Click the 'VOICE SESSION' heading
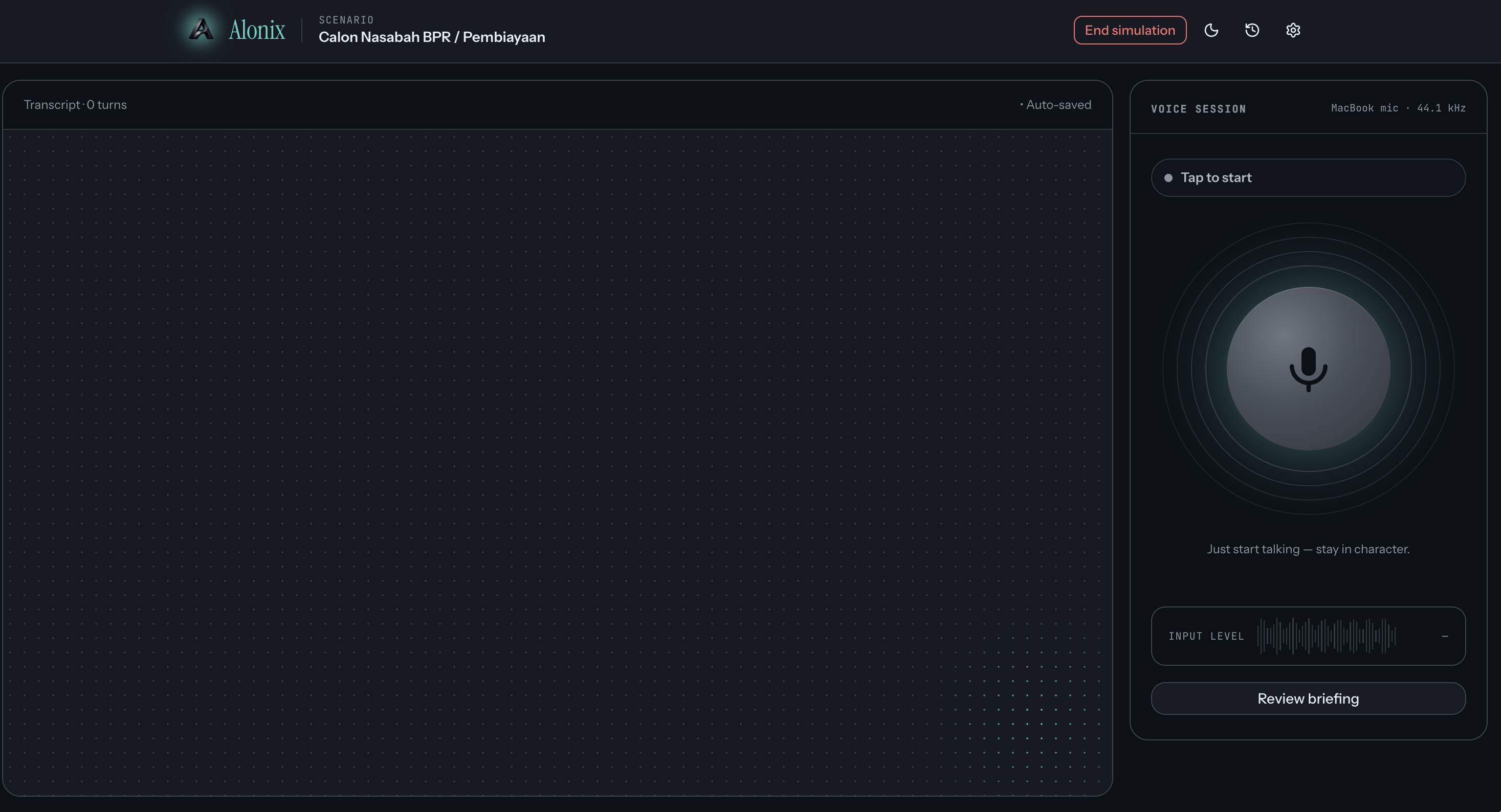The image size is (1501, 812). (1198, 109)
